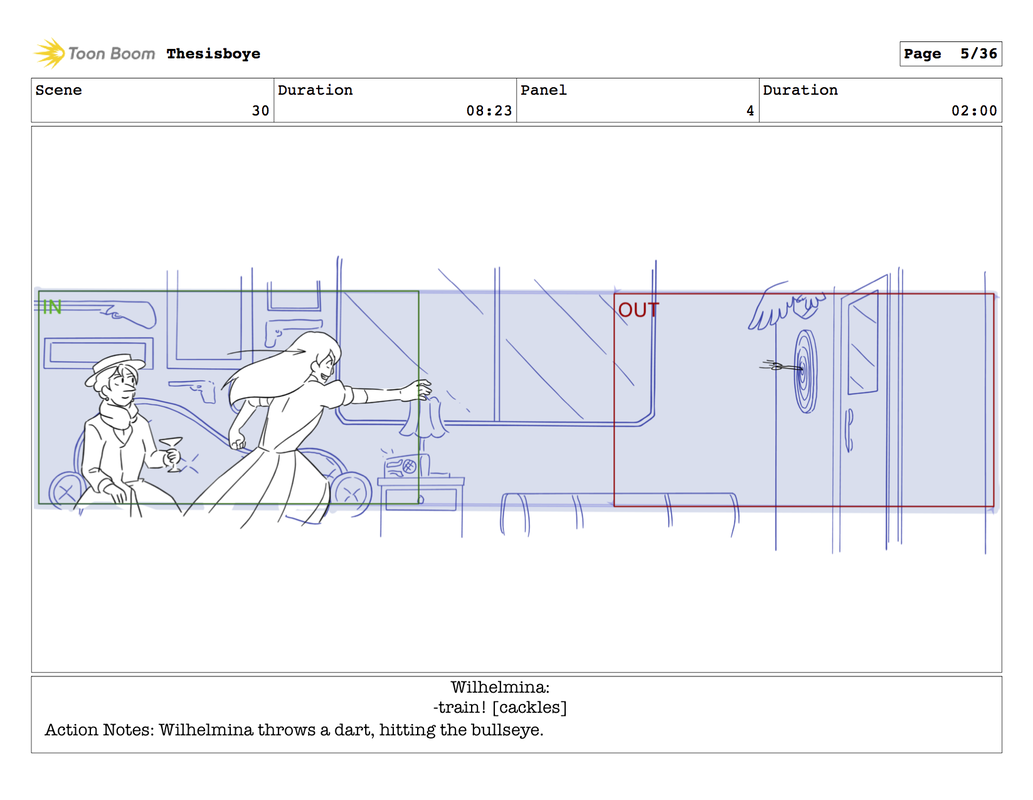This screenshot has width=1033, height=800.
Task: Click the green 'IN' camera frame label
Action: point(52,307)
